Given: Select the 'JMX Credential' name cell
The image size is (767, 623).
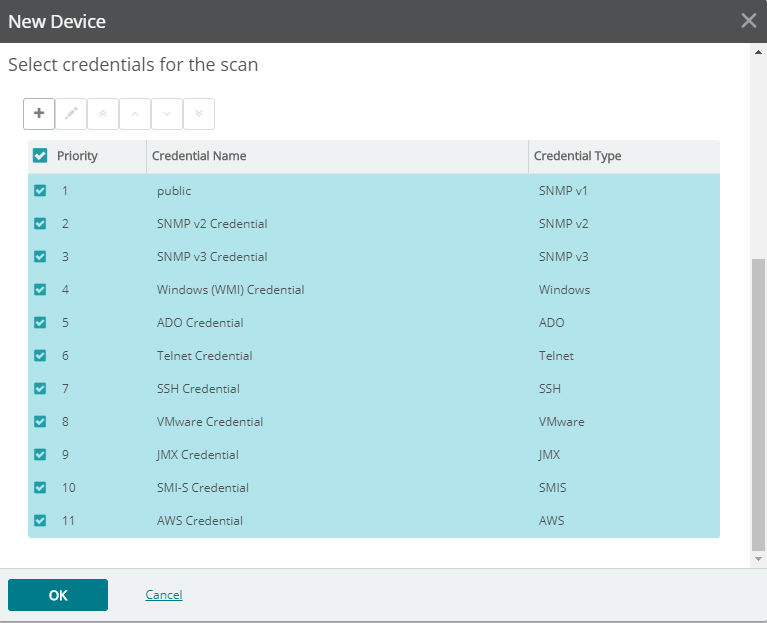Looking at the screenshot, I should [x=198, y=455].
